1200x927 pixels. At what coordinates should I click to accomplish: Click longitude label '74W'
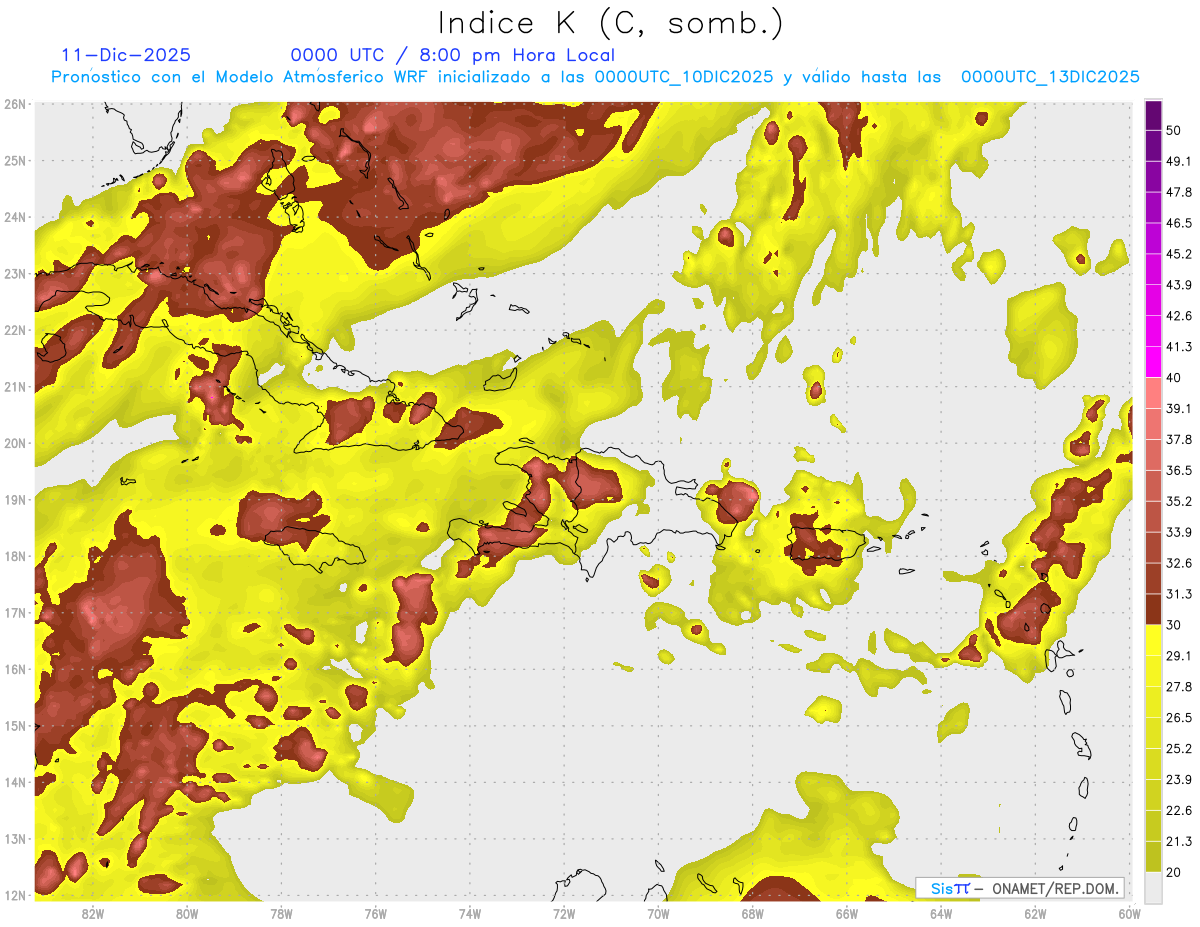(470, 913)
